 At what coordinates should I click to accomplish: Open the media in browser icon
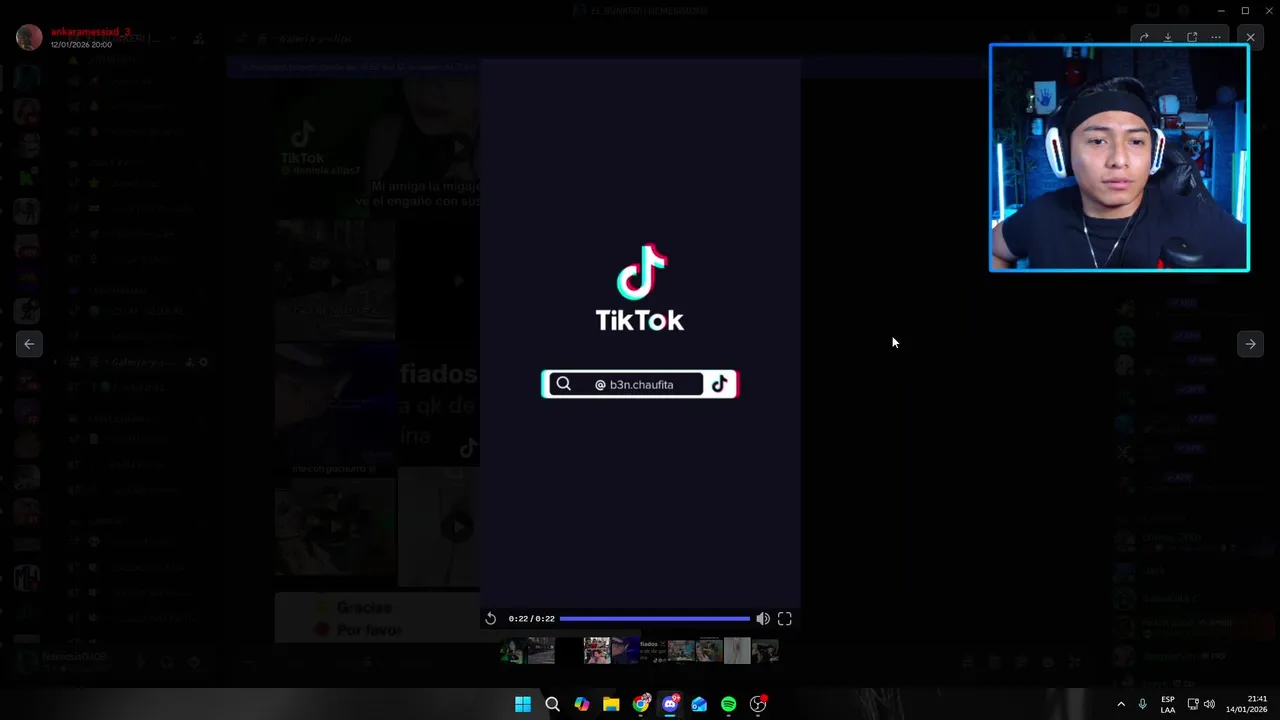click(1192, 37)
